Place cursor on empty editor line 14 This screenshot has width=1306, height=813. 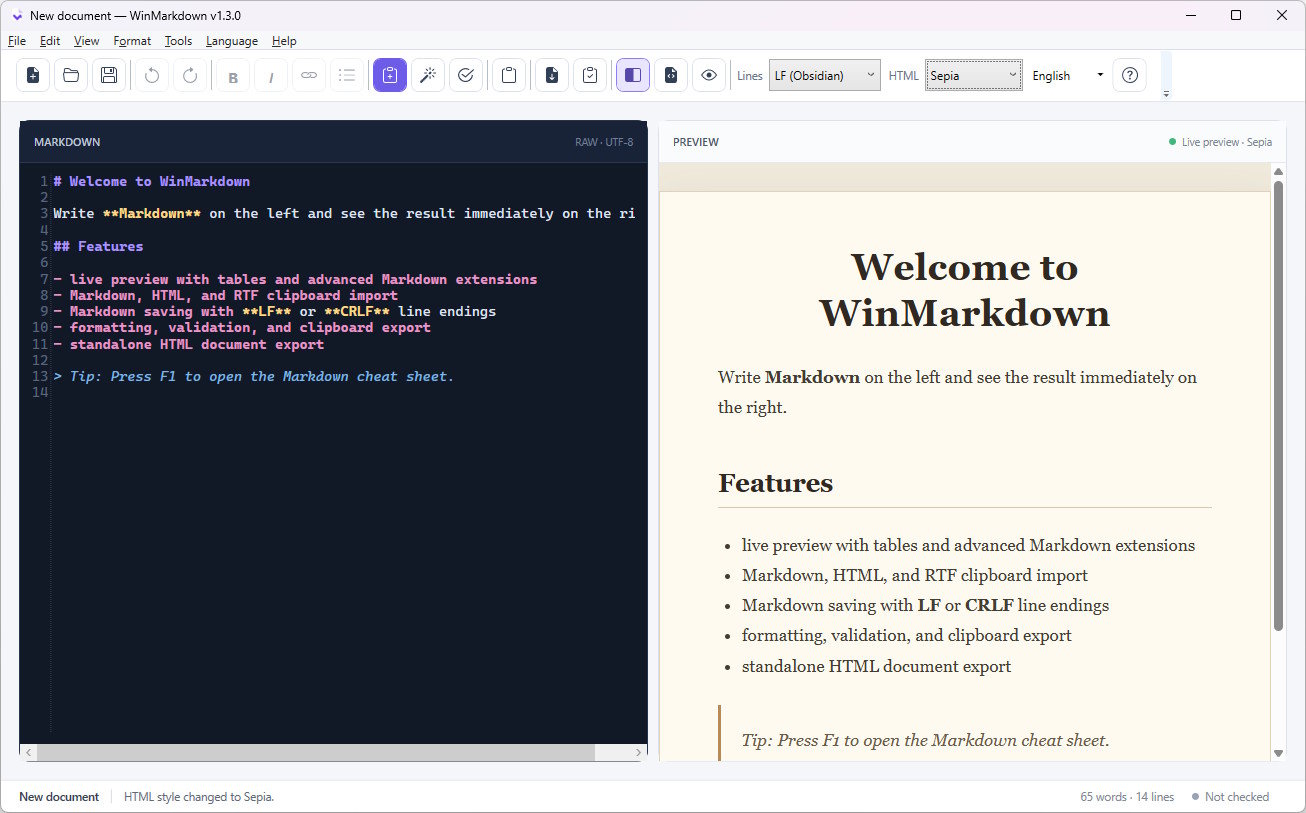[345, 393]
